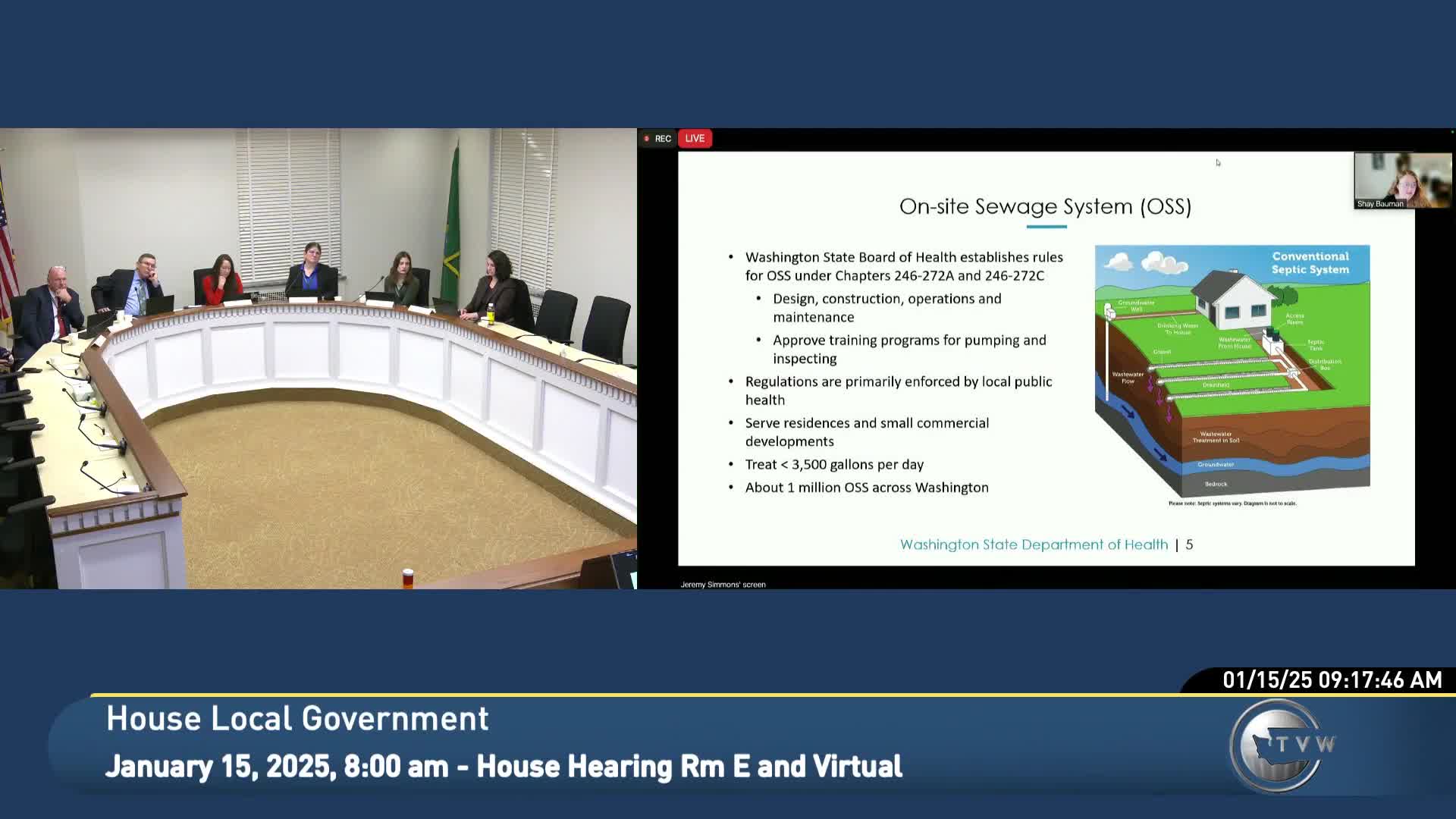Click the cloud graphics atop the diagram

pos(1147,263)
